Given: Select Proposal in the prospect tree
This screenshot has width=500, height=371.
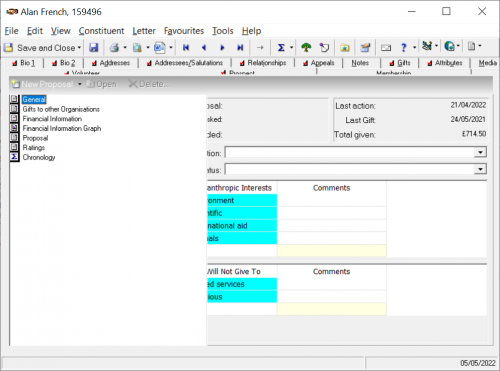Looking at the screenshot, I should click(x=35, y=138).
